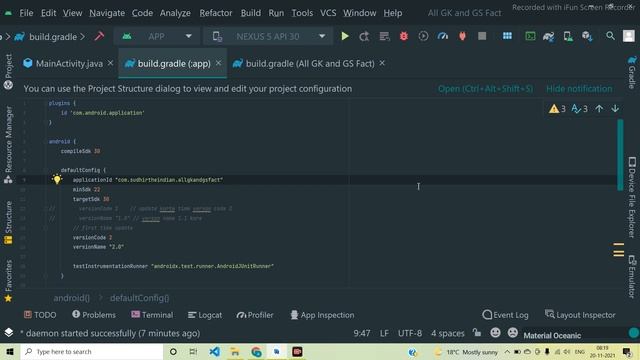The image size is (640, 360).
Task: Click the editor vertical scrollbar thumb
Action: (x=620, y=155)
